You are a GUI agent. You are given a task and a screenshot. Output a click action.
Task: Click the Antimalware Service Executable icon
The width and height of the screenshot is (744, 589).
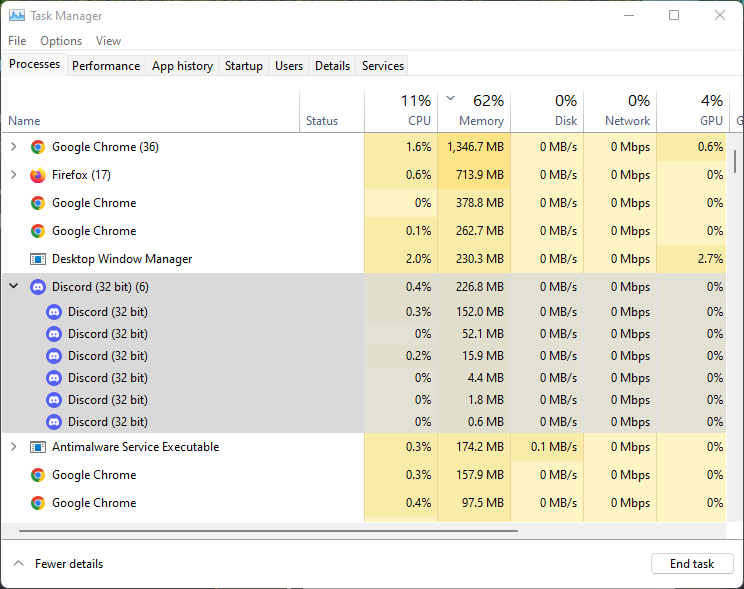(38, 447)
